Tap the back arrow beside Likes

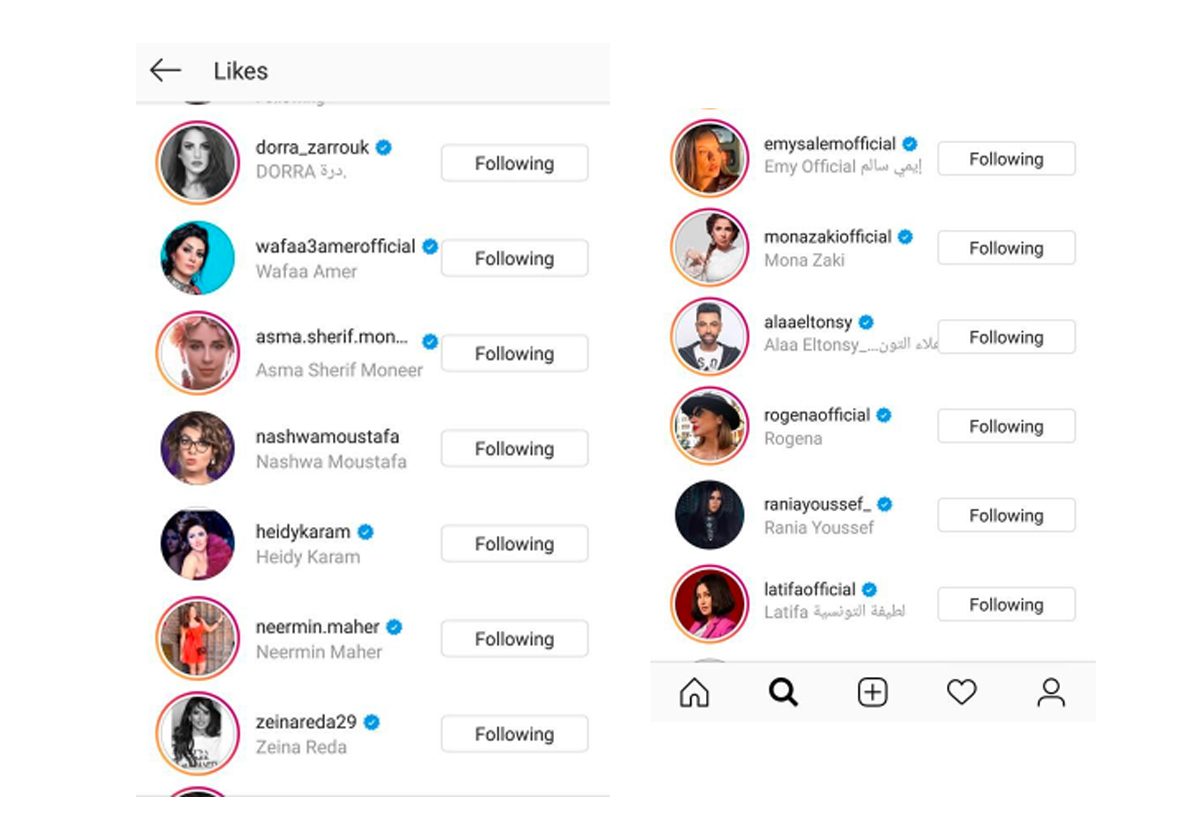pyautogui.click(x=165, y=70)
